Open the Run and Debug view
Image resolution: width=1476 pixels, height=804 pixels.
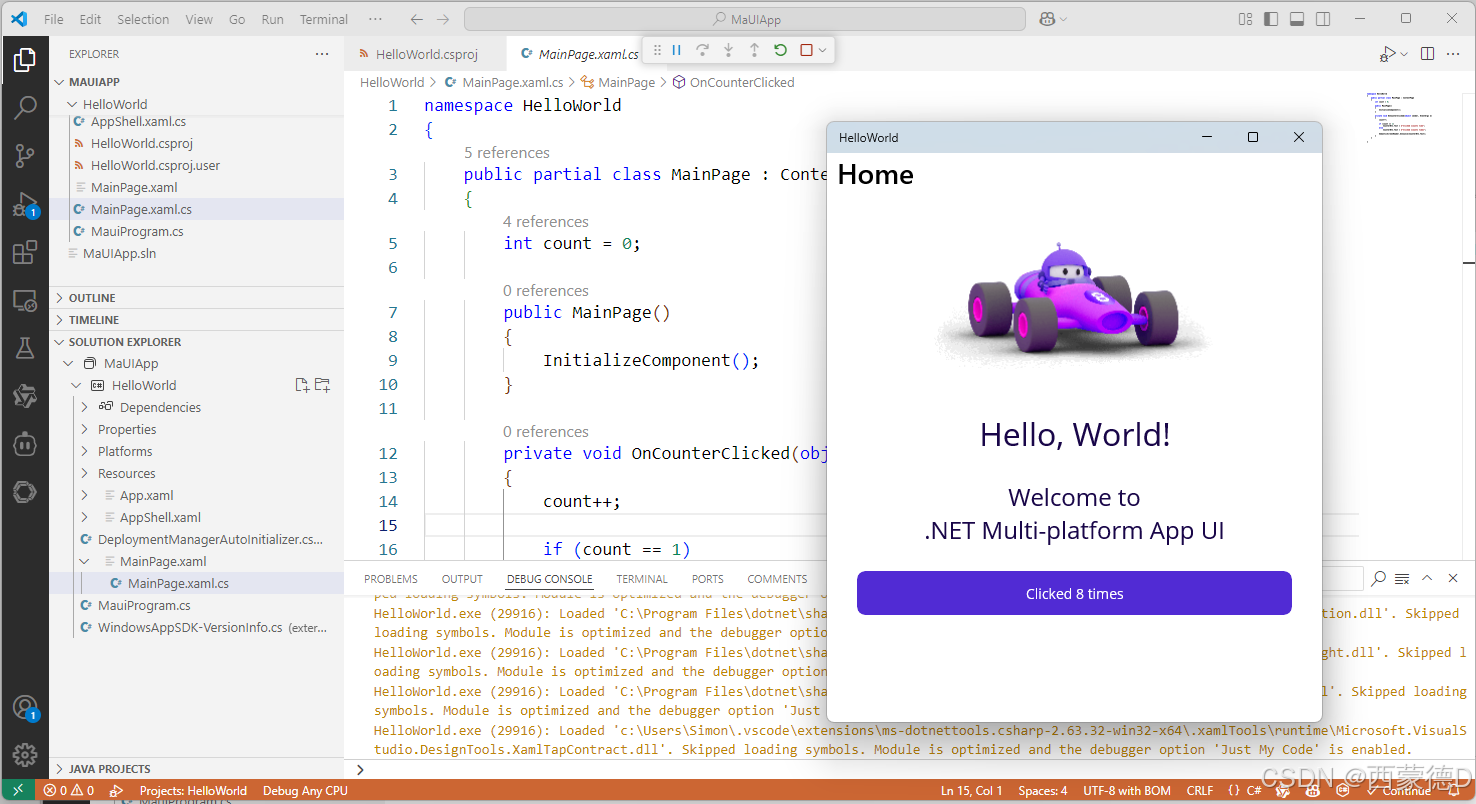point(25,205)
